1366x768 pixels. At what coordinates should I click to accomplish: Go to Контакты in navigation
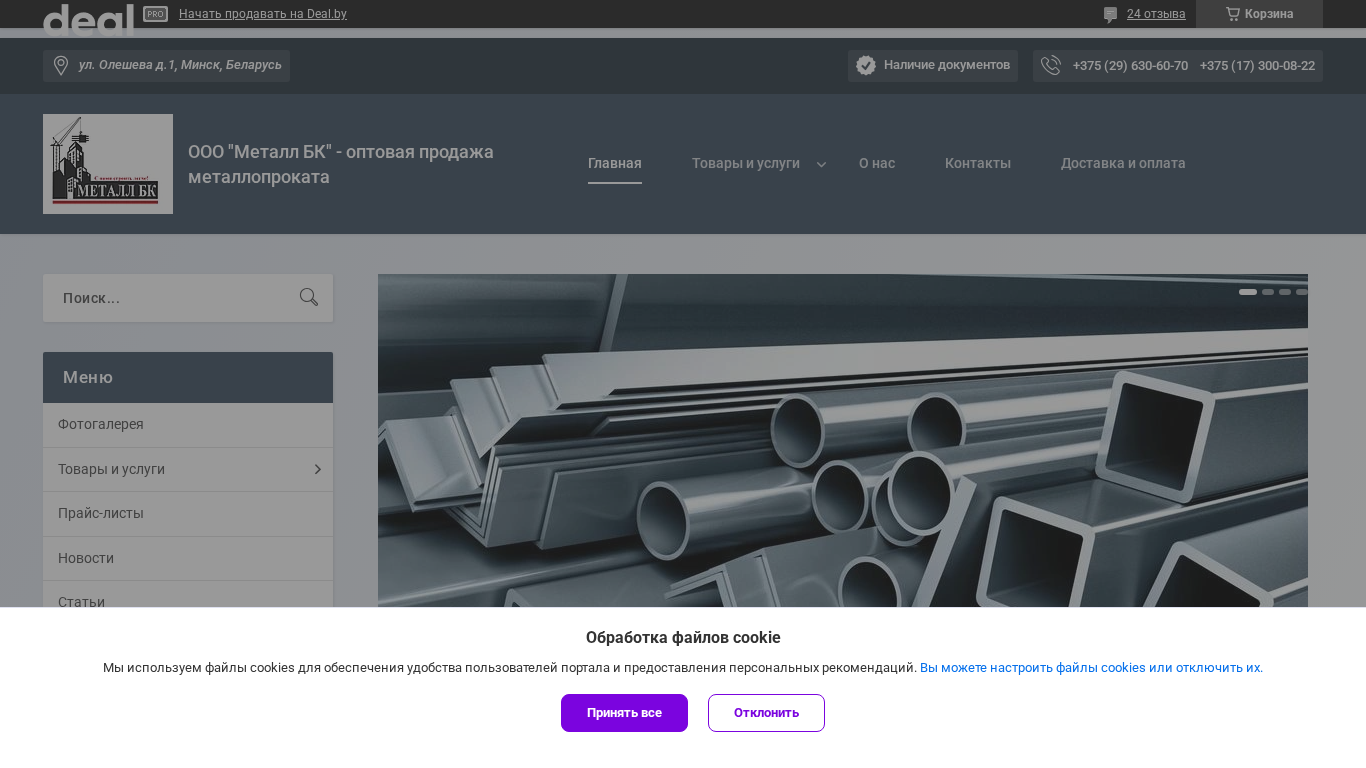[977, 163]
